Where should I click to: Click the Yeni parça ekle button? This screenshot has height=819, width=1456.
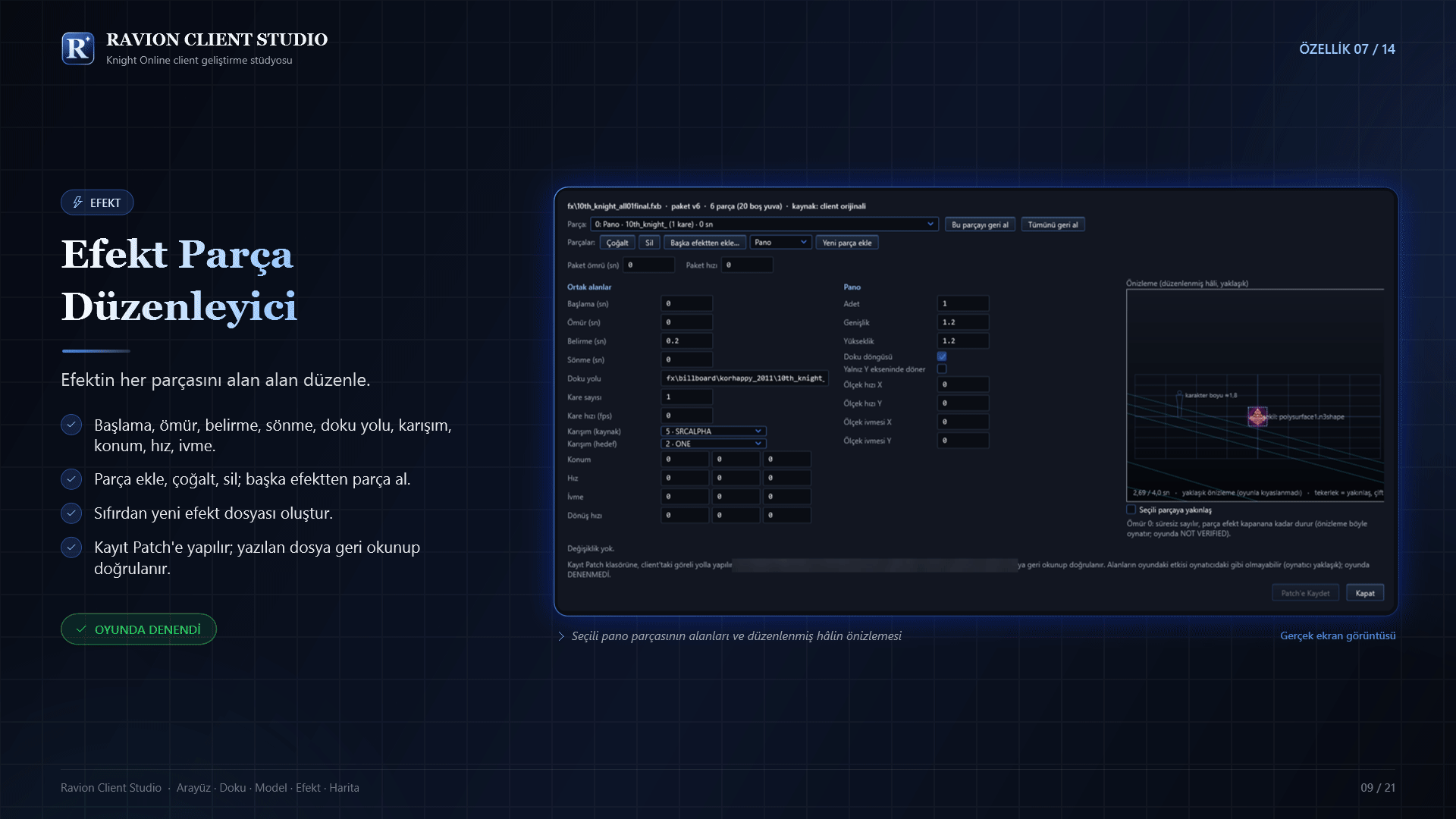[x=847, y=243]
